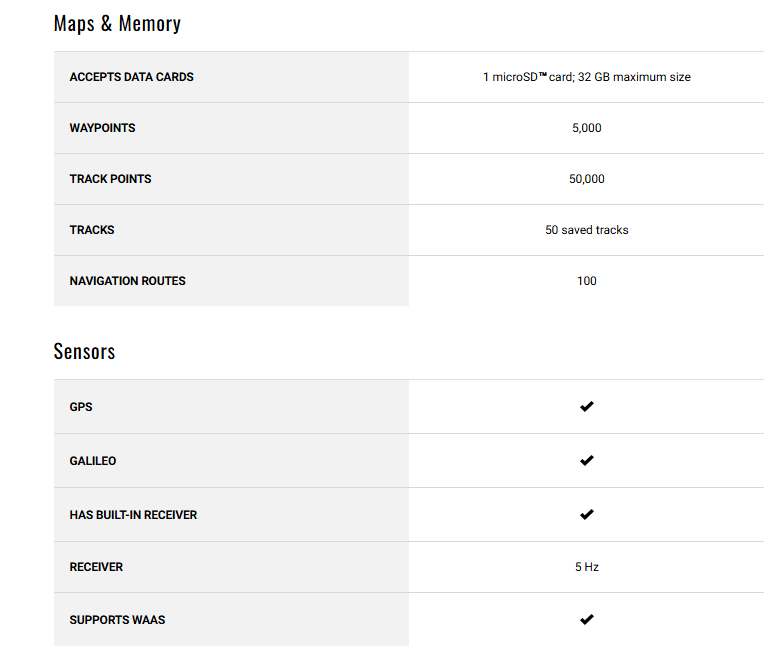This screenshot has height=659, width=773.
Task: Select the GPS row label
Action: point(81,407)
